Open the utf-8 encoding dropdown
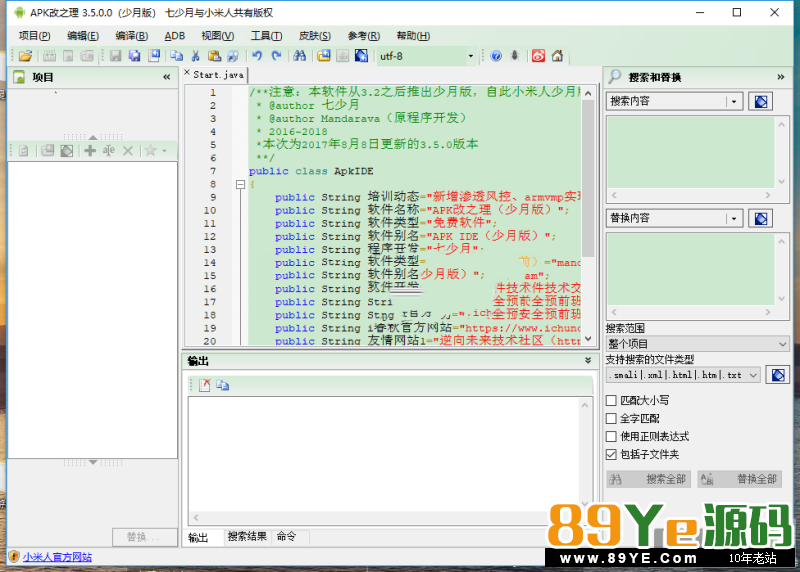800x572 pixels. click(x=471, y=57)
